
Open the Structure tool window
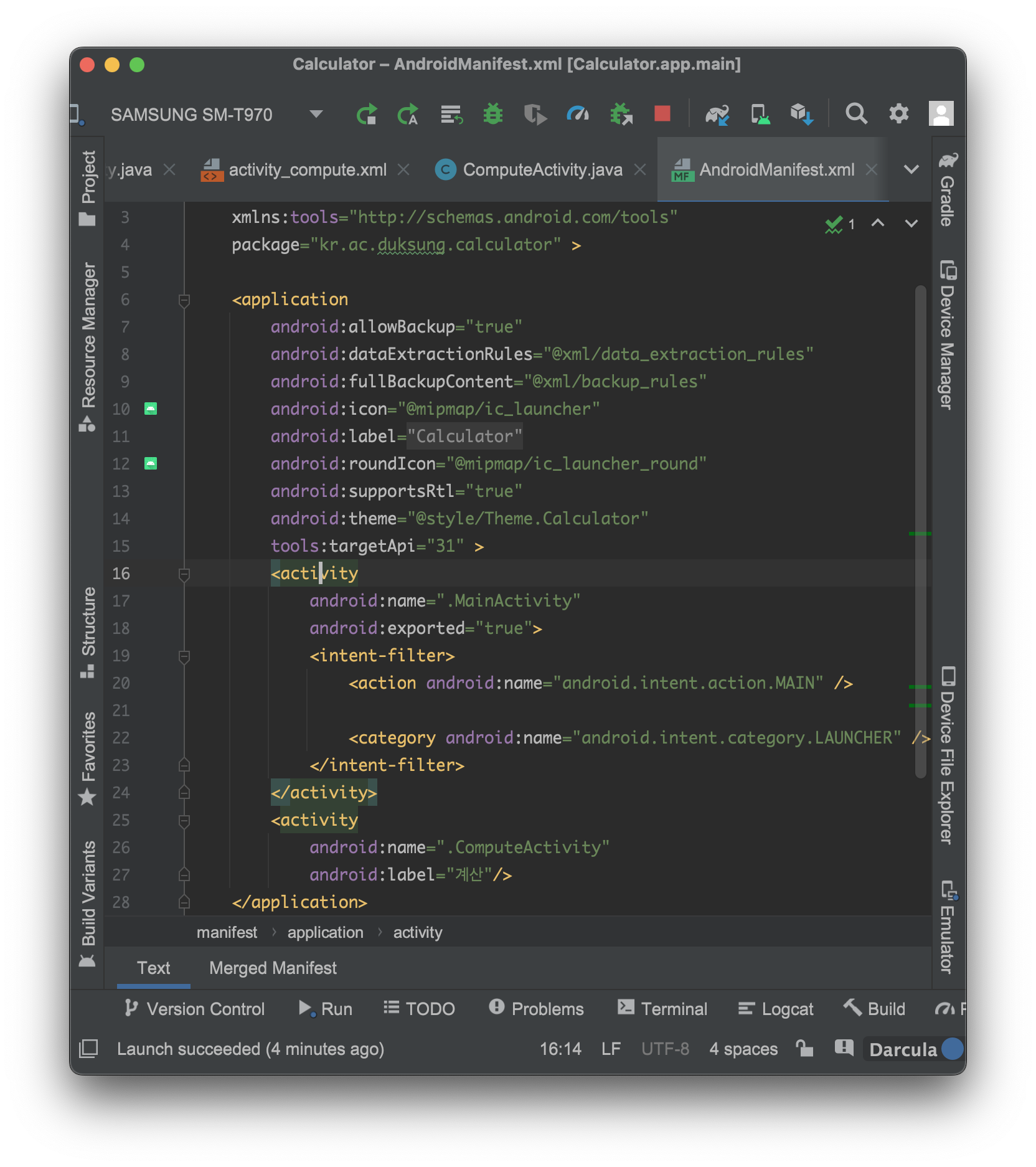pos(88,632)
